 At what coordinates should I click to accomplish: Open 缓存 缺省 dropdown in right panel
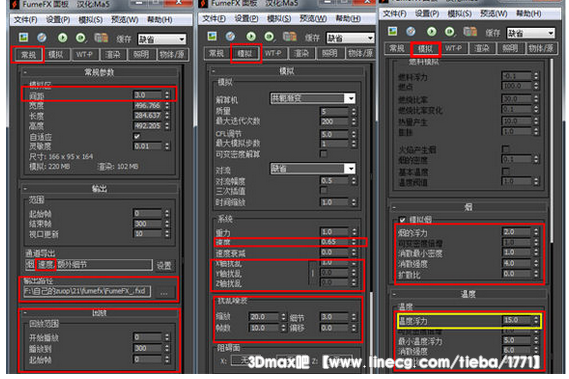(x=531, y=33)
